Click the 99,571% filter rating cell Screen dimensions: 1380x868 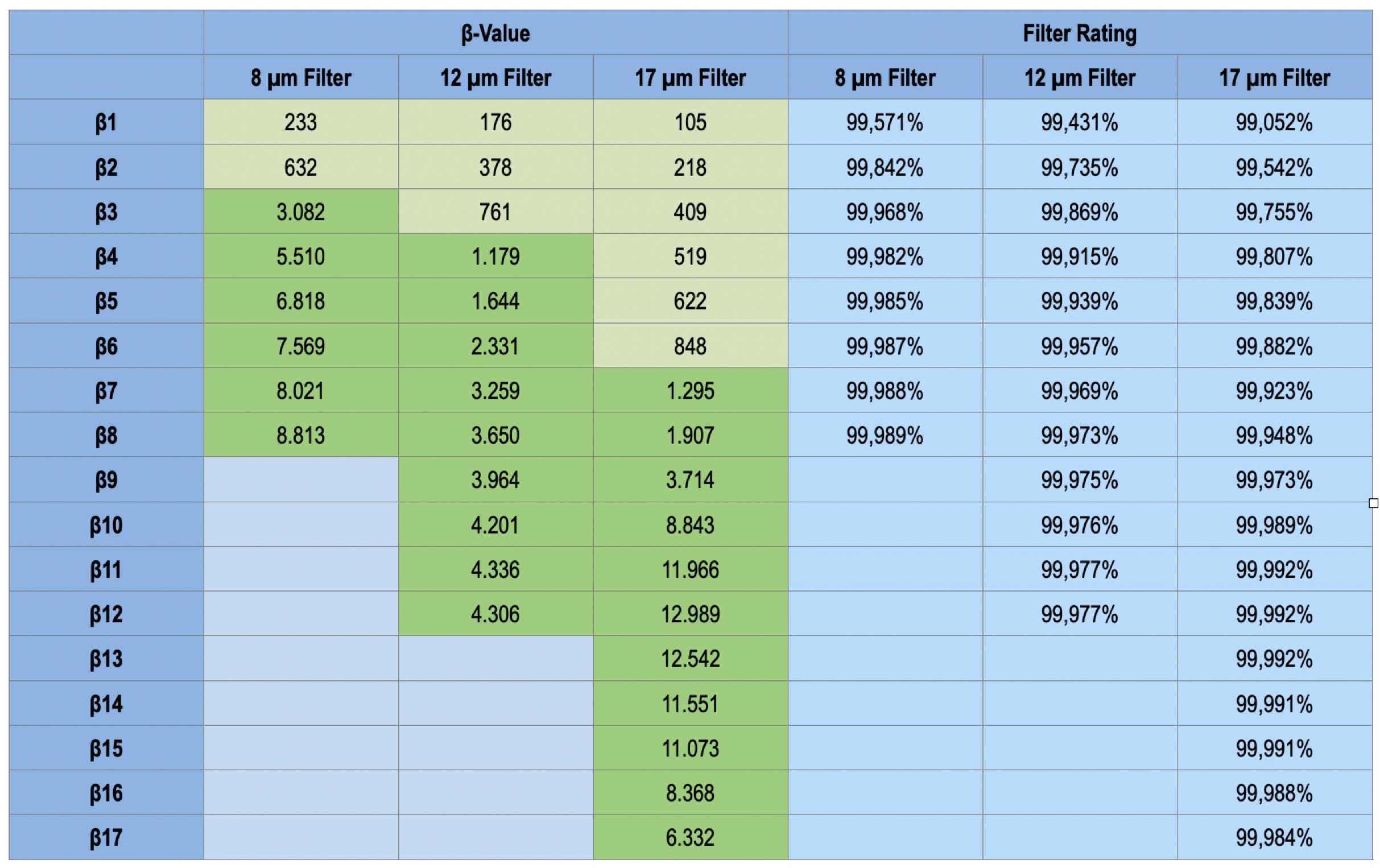pos(885,122)
